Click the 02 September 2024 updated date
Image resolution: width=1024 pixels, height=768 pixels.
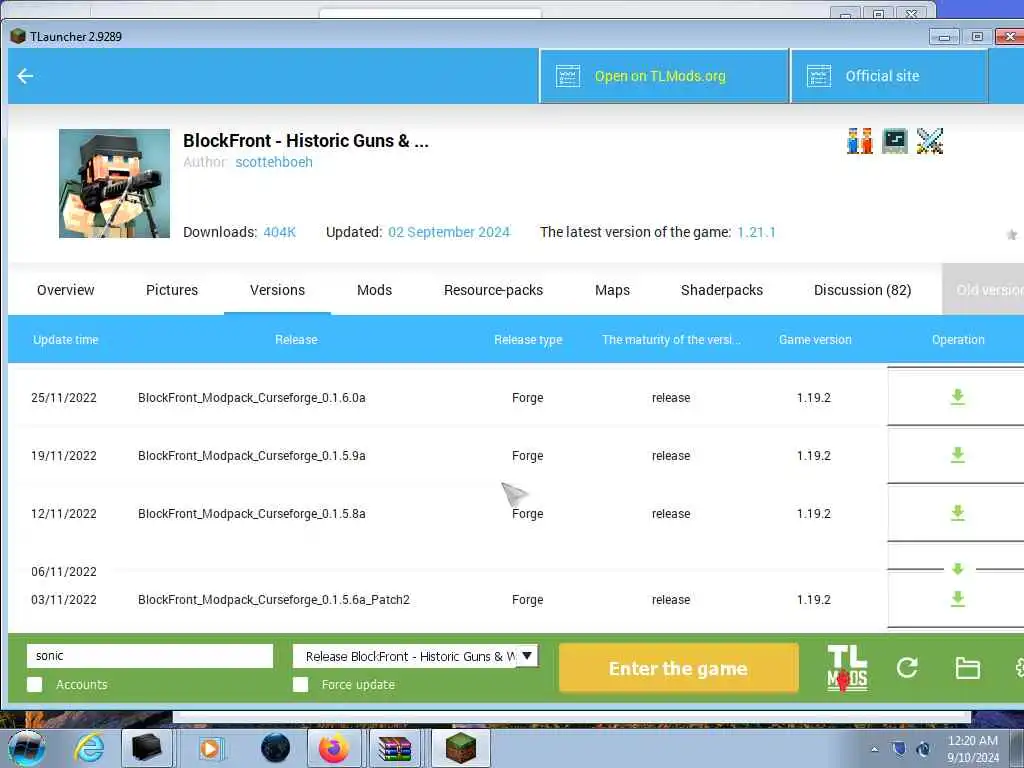(x=449, y=232)
